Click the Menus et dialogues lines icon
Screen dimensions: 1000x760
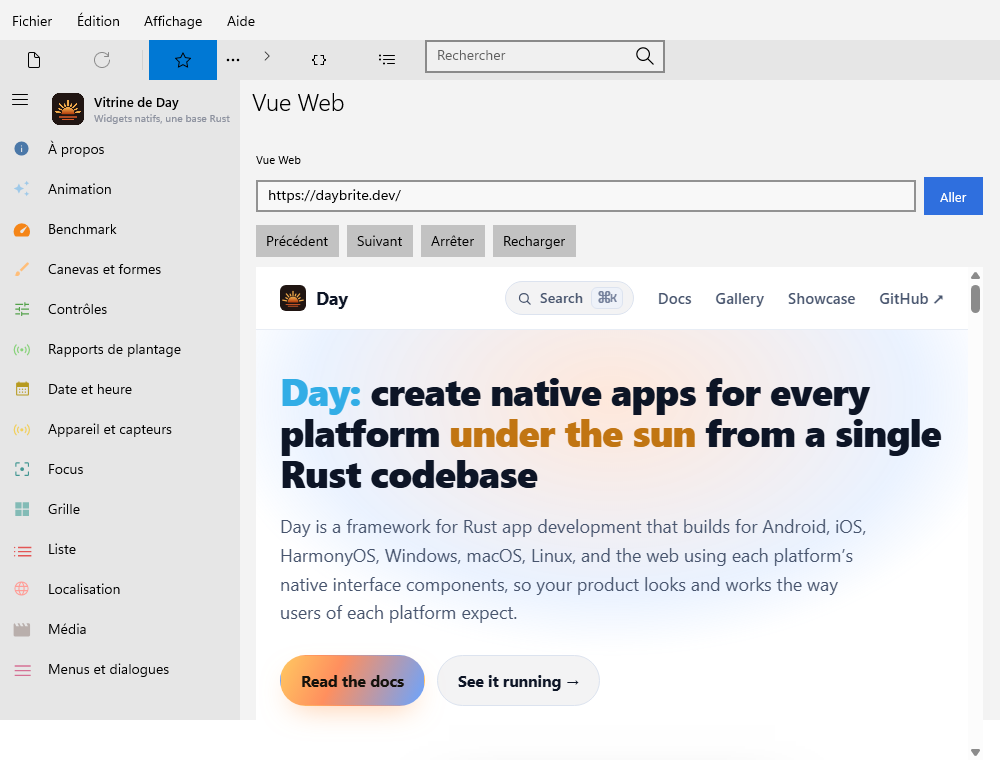click(x=22, y=670)
